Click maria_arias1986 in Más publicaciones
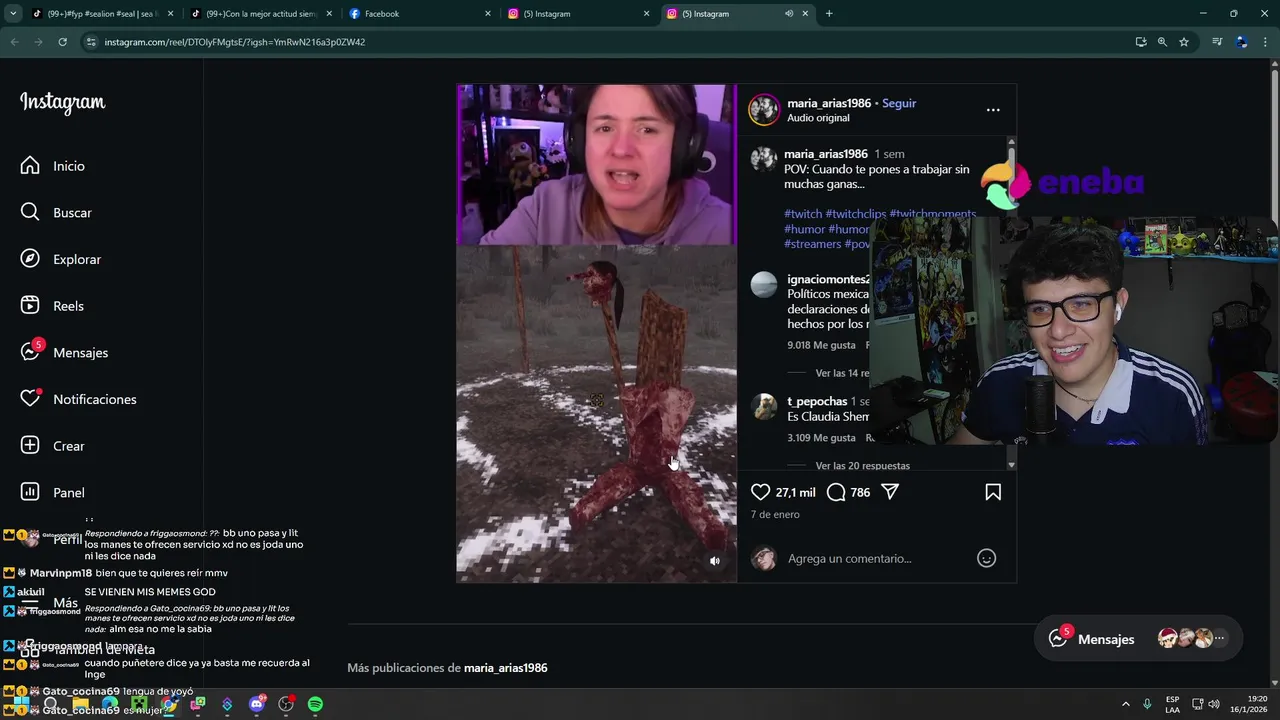This screenshot has width=1280, height=720. (x=505, y=668)
